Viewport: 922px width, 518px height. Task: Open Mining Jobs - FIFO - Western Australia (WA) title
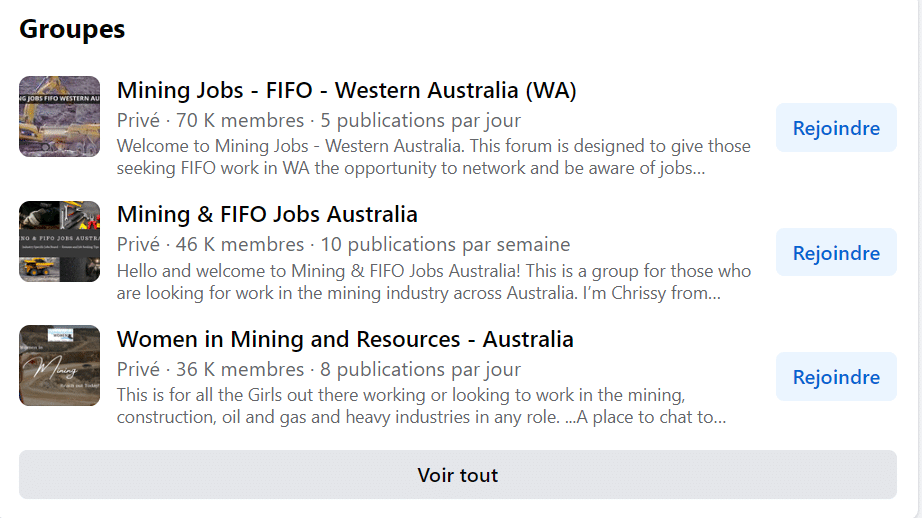point(346,91)
